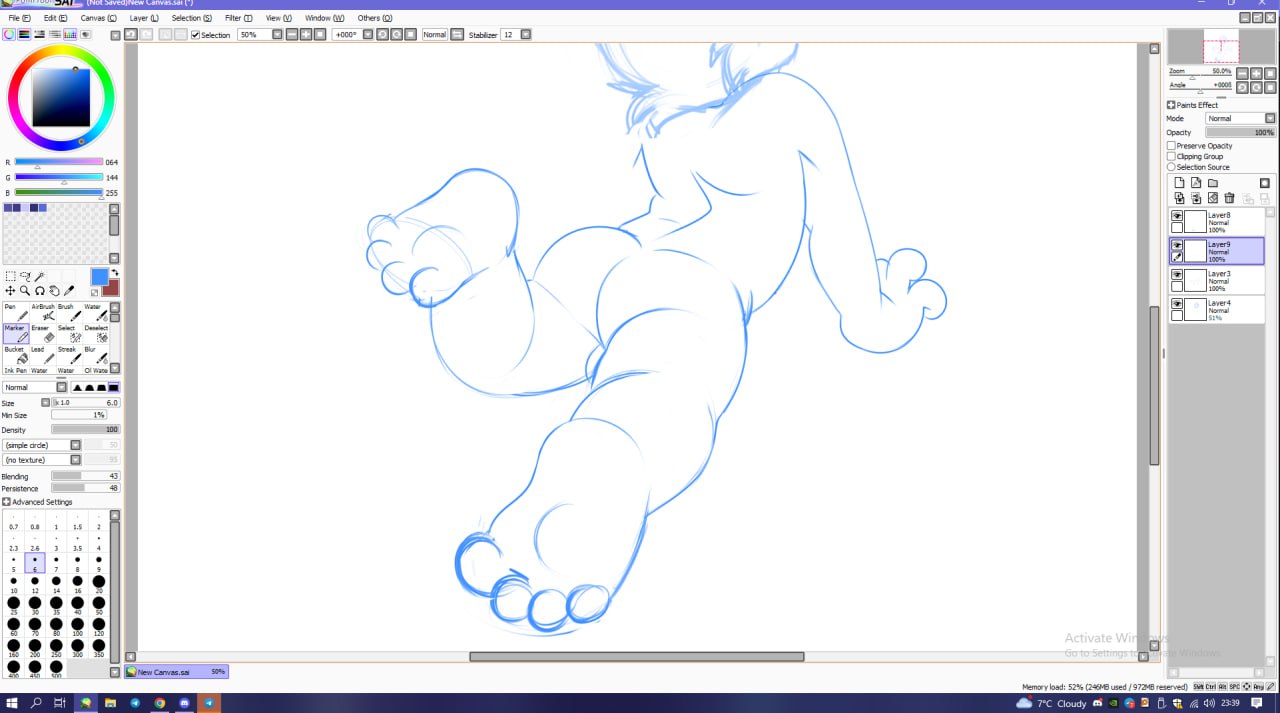The width and height of the screenshot is (1280, 713).
Task: Pick the Bucket fill tool
Action: [x=16, y=356]
